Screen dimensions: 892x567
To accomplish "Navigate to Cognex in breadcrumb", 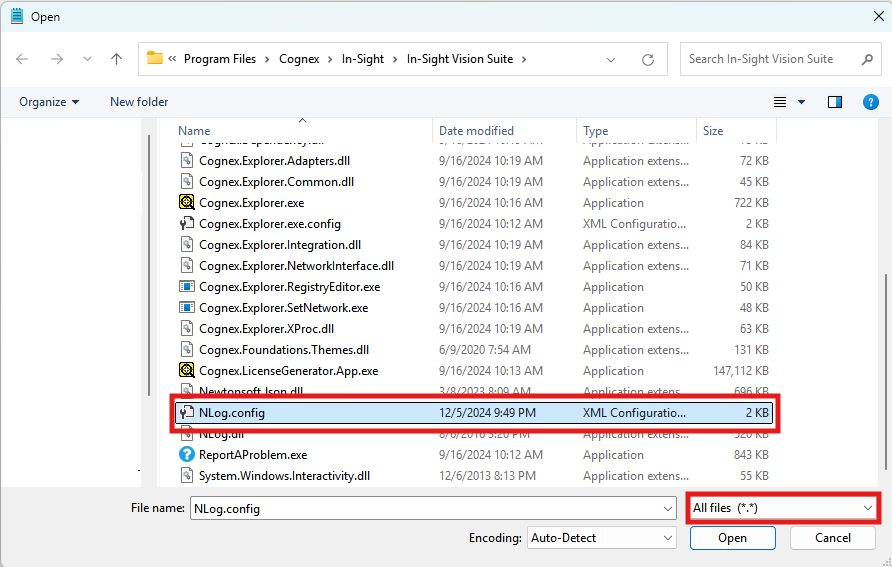I will pyautogui.click(x=299, y=59).
